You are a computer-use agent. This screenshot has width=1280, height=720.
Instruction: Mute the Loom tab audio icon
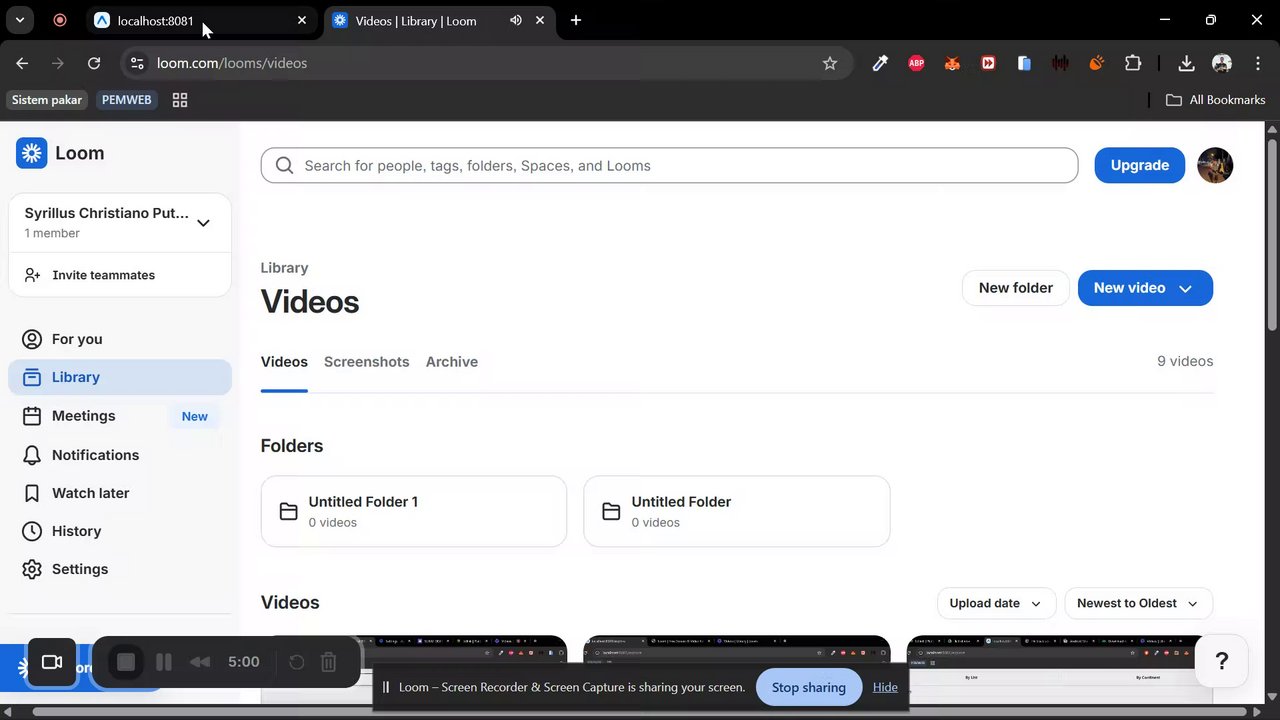(x=516, y=20)
